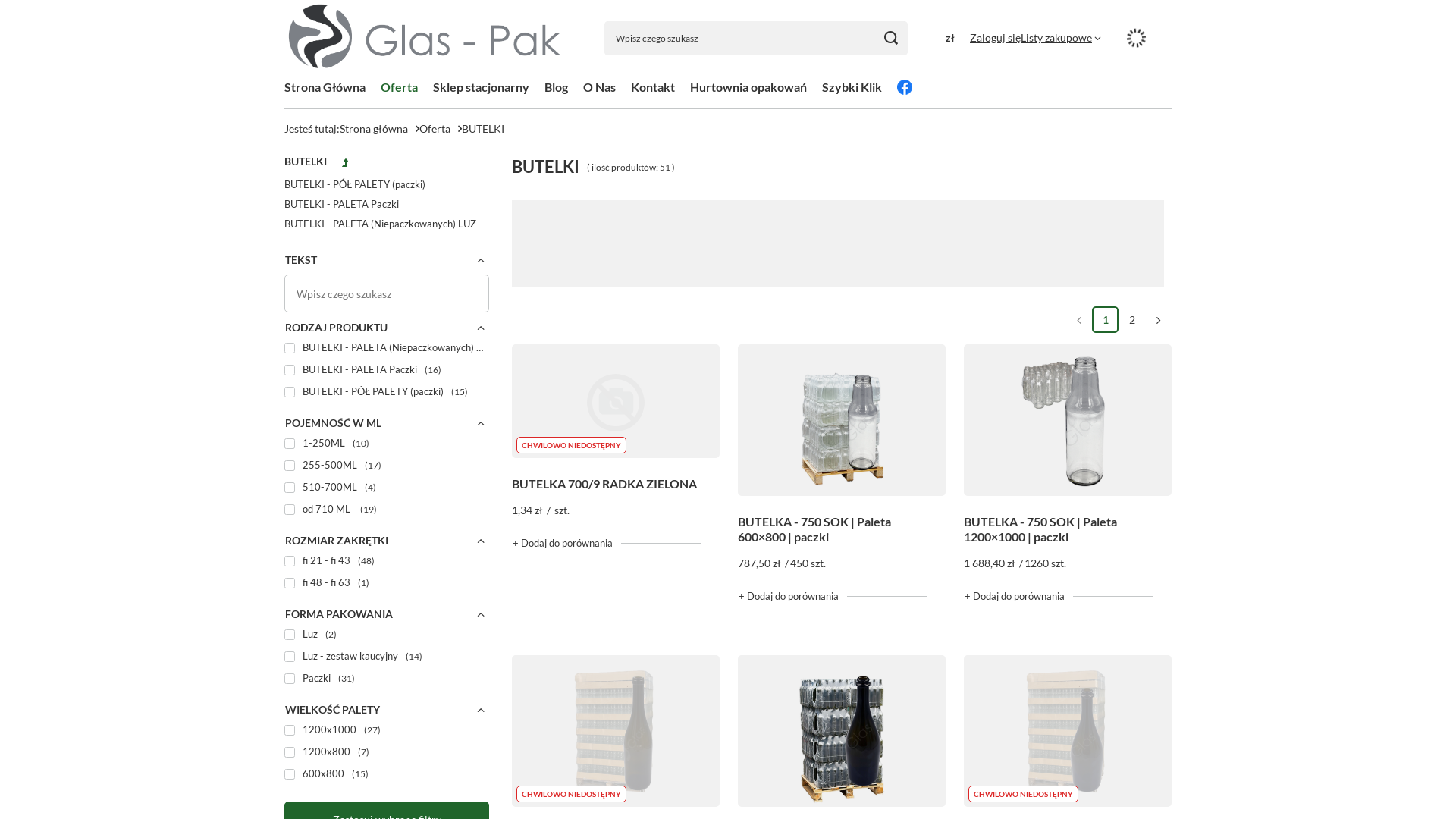The width and height of the screenshot is (1456, 819).
Task: Check the fi 21 - fi 43 filter
Action: (290, 561)
